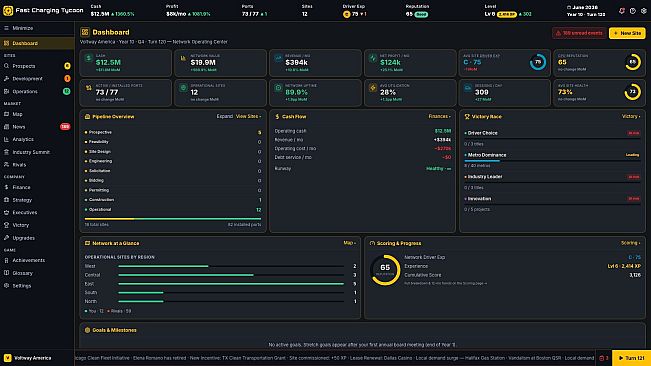The image size is (651, 366).
Task: Click the Victory Race trophy icon
Action: [x=467, y=117]
